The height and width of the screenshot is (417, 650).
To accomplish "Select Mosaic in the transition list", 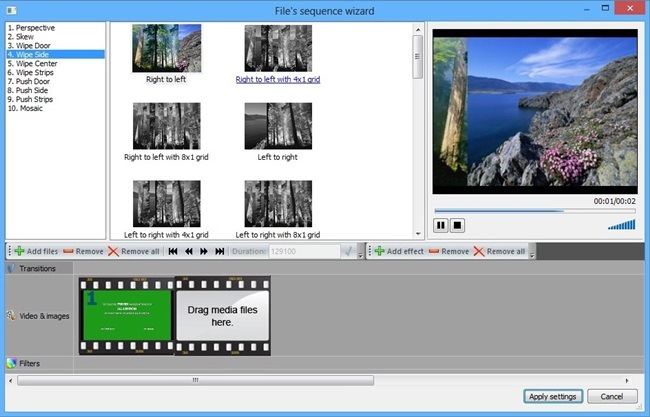I will click(x=29, y=108).
